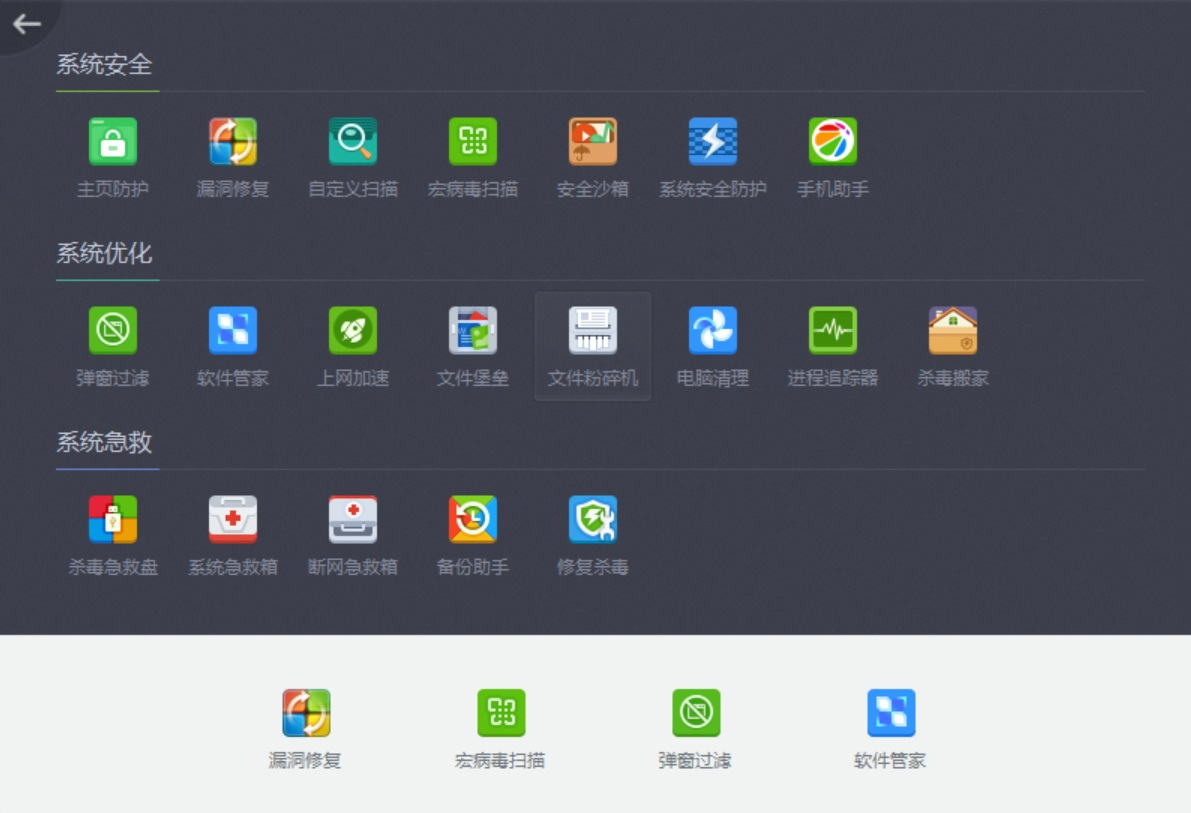Image resolution: width=1191 pixels, height=813 pixels.
Task: Launch 文件粉碎机 file shredder
Action: click(x=593, y=331)
